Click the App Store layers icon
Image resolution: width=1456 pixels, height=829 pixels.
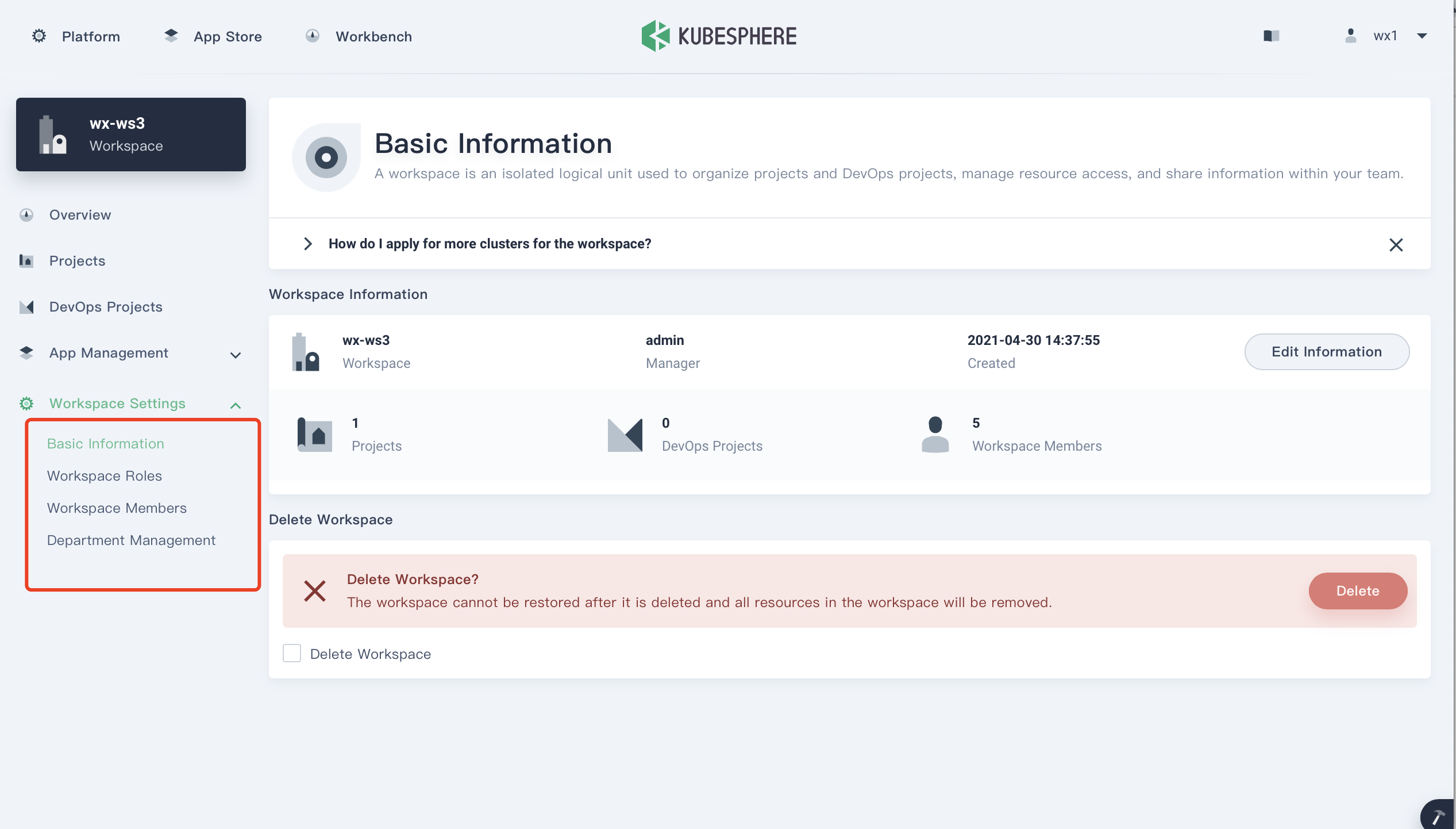click(171, 36)
